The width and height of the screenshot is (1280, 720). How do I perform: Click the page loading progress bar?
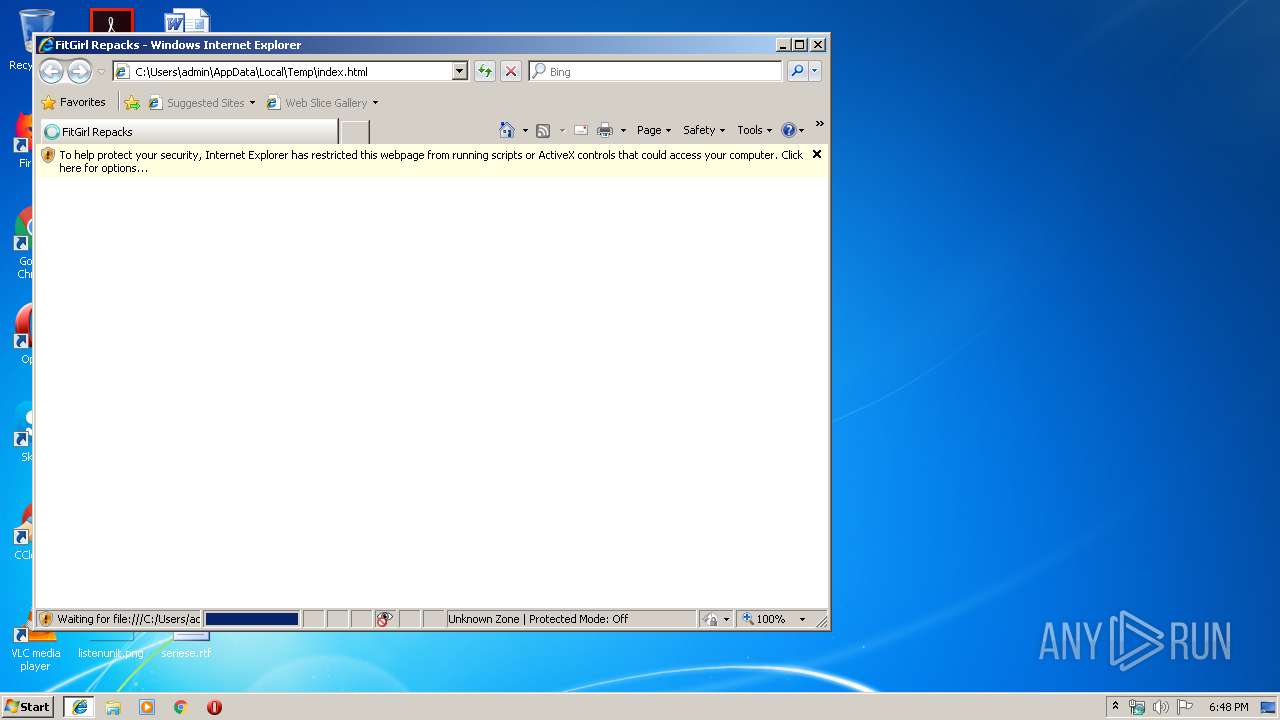click(x=252, y=619)
